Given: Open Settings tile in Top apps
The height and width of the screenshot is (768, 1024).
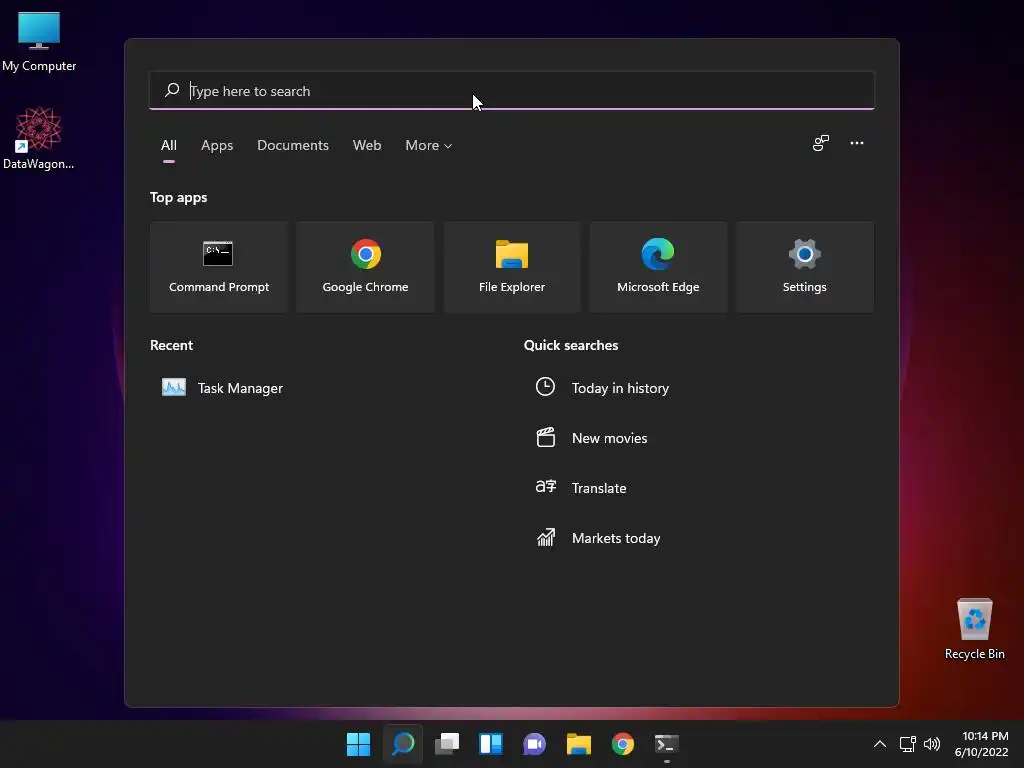Looking at the screenshot, I should (805, 266).
